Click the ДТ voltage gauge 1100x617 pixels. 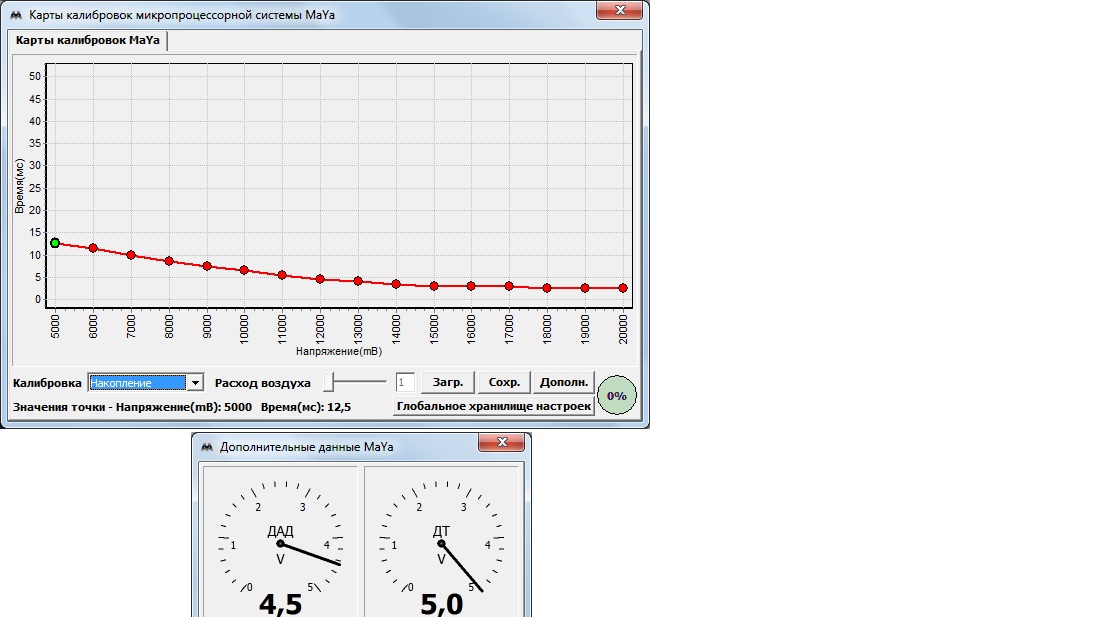pyautogui.click(x=441, y=542)
